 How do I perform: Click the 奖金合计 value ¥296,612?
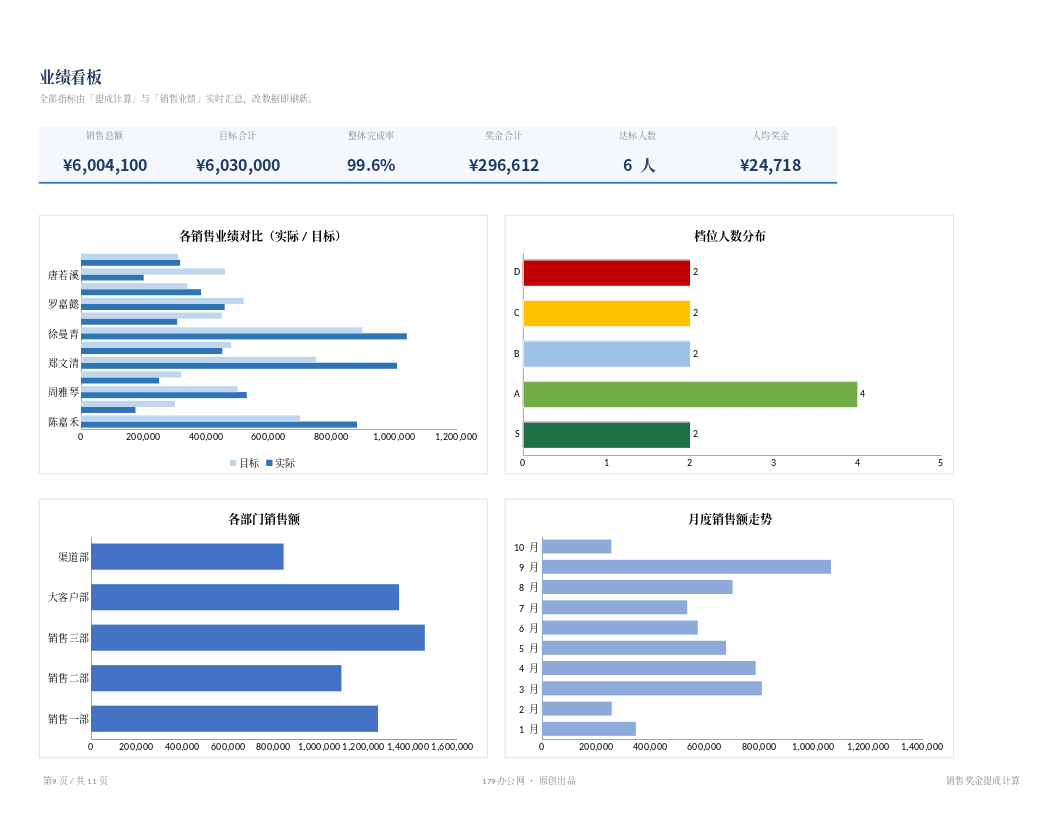pyautogui.click(x=504, y=165)
